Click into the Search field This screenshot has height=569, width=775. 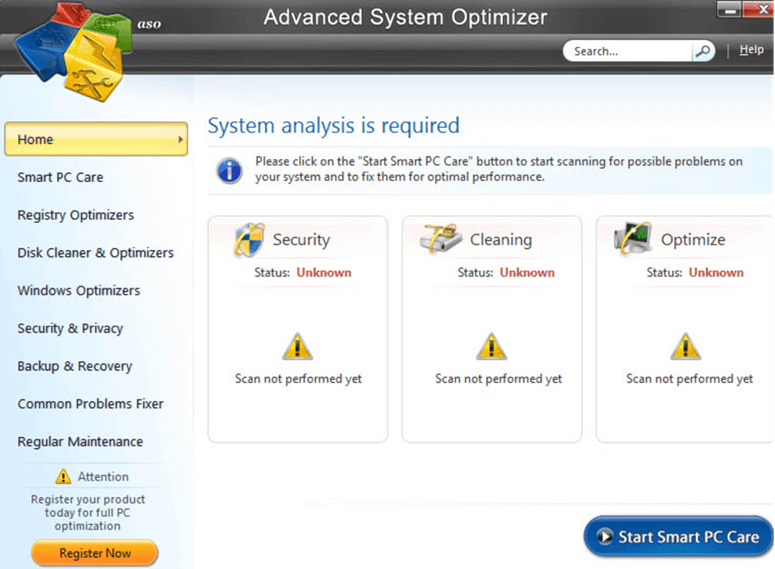[x=628, y=51]
